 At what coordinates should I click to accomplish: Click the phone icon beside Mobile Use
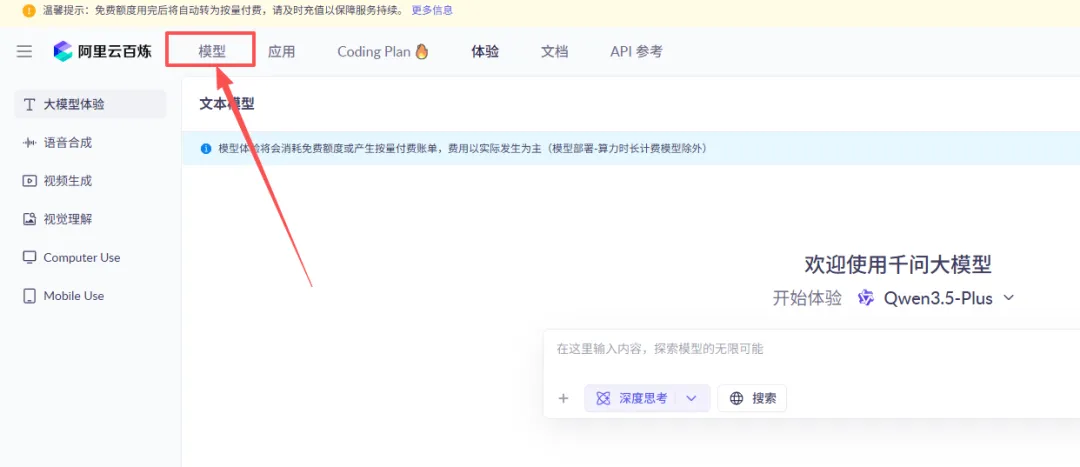point(29,296)
